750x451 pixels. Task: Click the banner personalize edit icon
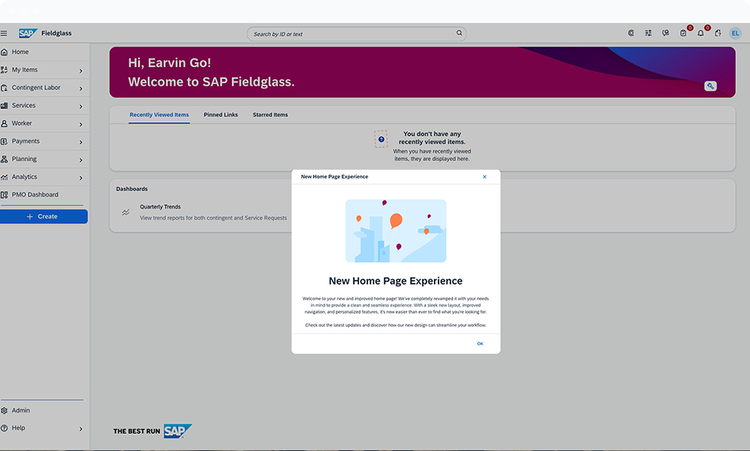(x=710, y=86)
